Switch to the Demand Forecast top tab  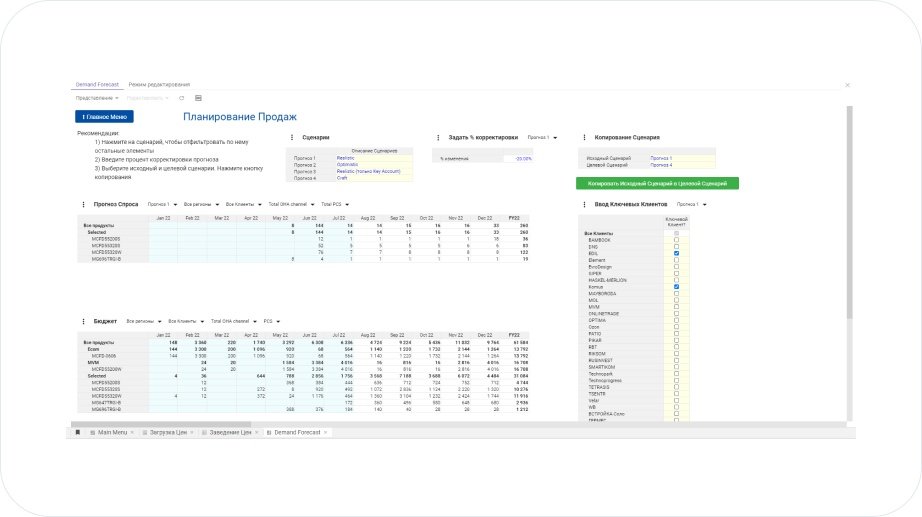coord(97,85)
